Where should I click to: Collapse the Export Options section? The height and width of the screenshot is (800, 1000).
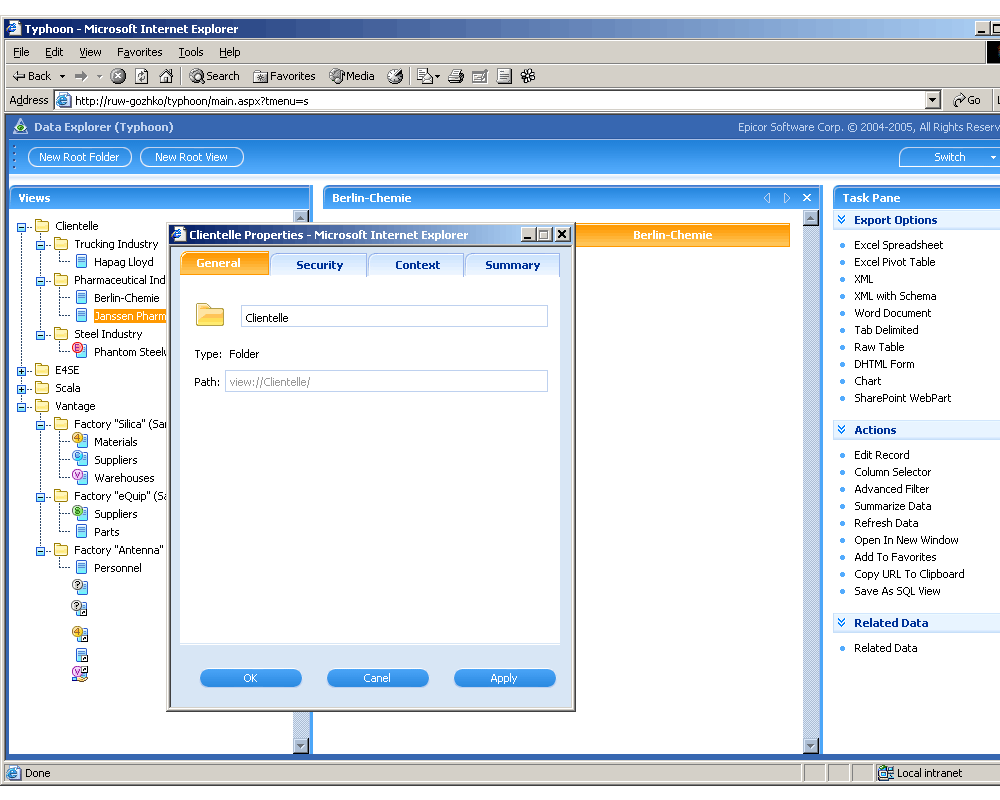pyautogui.click(x=842, y=219)
